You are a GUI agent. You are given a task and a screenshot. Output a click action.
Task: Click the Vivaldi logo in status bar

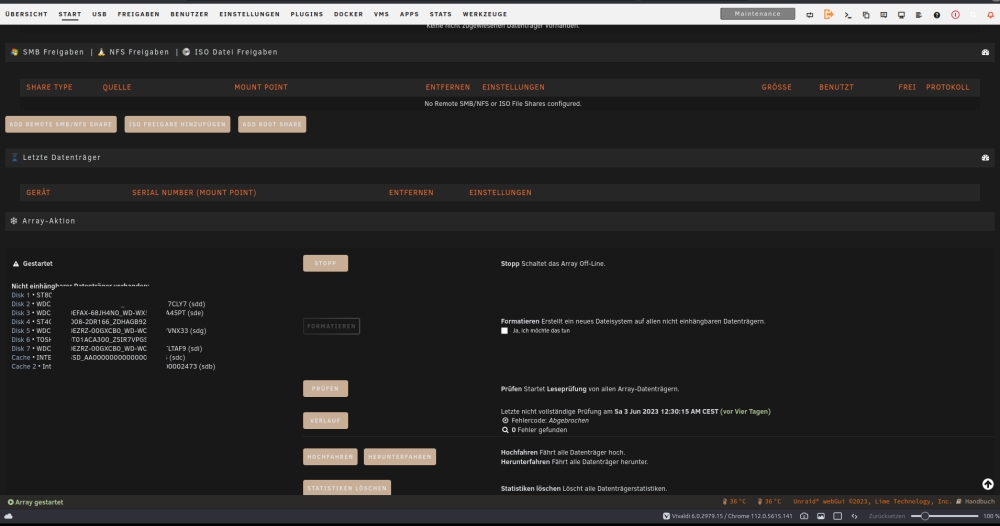(666, 516)
